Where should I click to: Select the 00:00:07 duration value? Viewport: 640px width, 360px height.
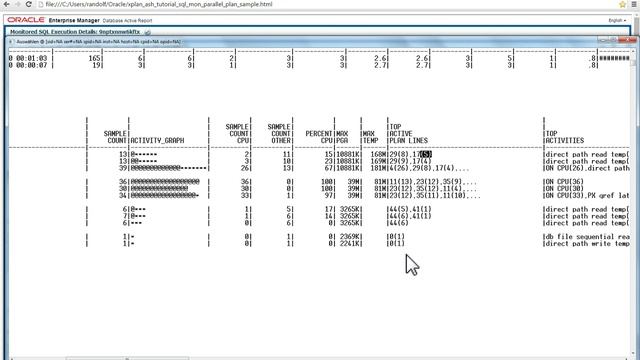tap(31, 65)
